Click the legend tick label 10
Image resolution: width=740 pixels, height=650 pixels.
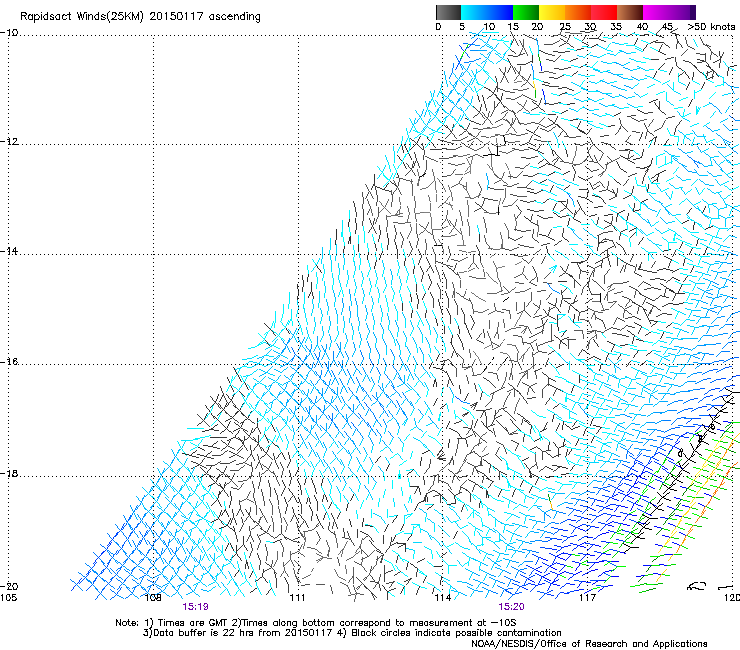489,27
